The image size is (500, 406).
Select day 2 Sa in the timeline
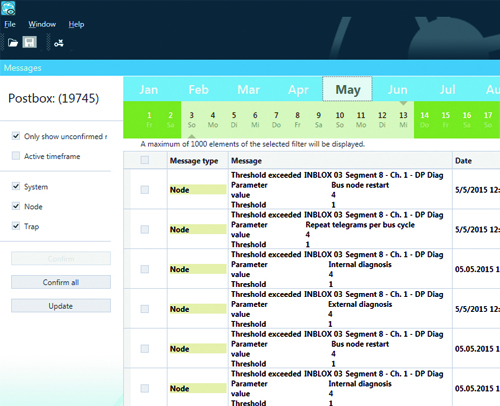[170, 119]
